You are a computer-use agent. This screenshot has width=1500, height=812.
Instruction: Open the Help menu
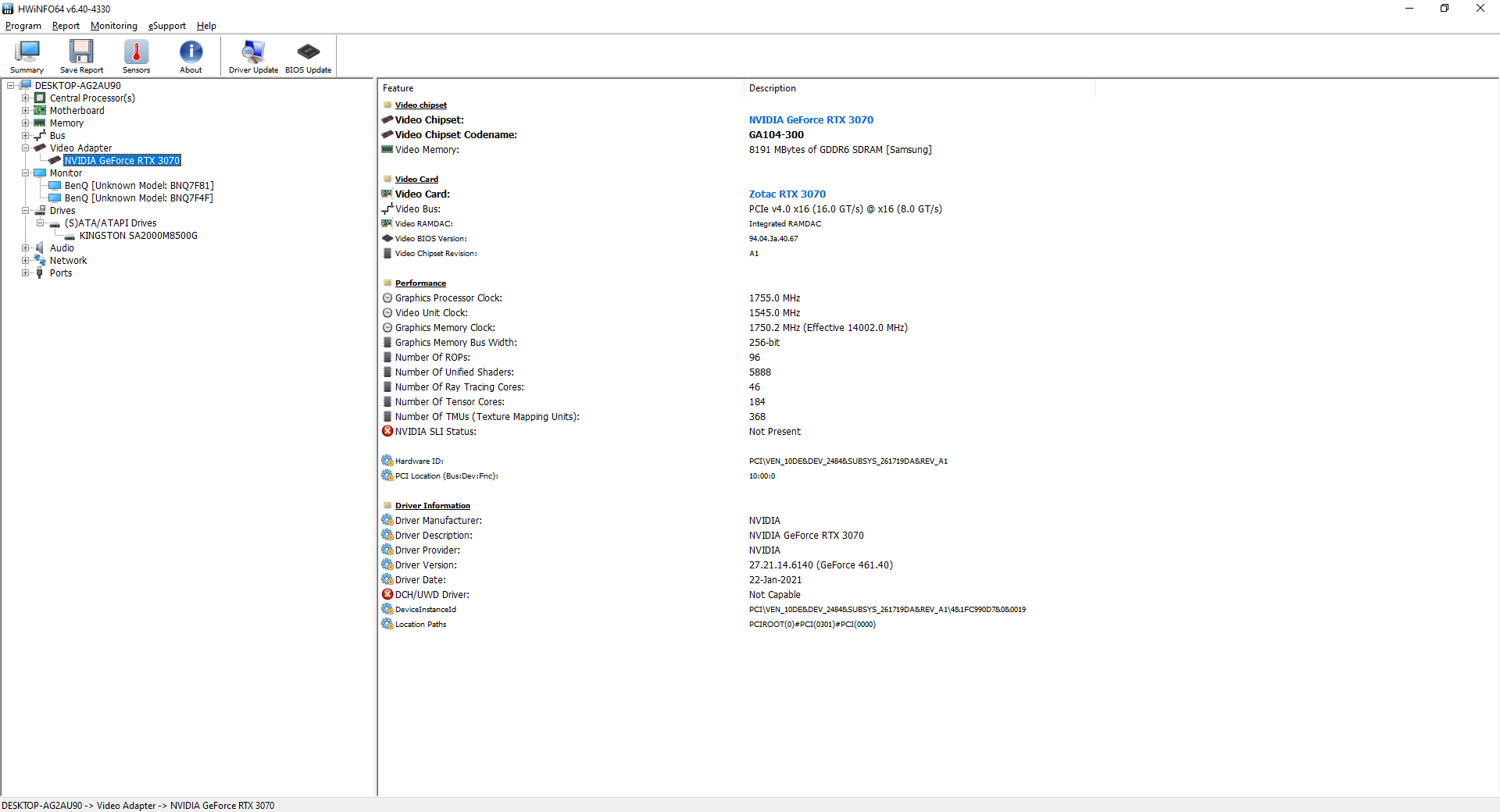tap(206, 26)
